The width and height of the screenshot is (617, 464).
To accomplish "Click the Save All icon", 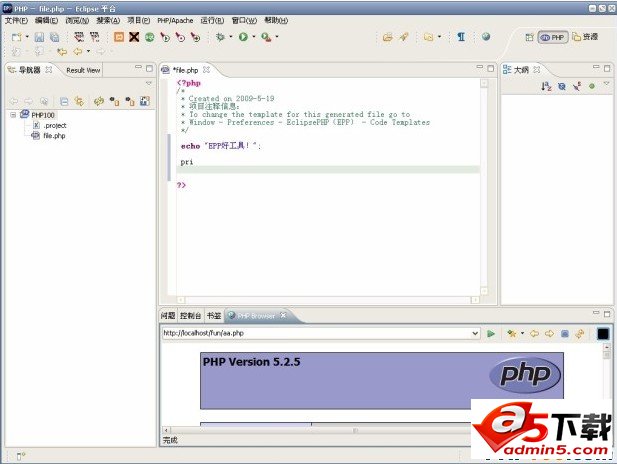I will [x=55, y=37].
